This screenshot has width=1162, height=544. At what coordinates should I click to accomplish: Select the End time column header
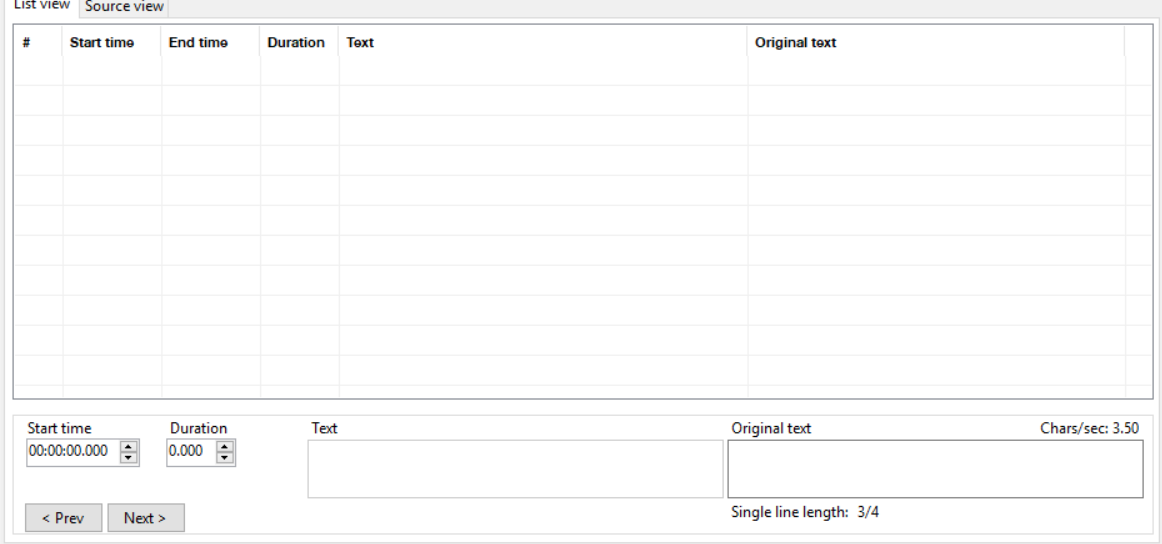click(198, 43)
